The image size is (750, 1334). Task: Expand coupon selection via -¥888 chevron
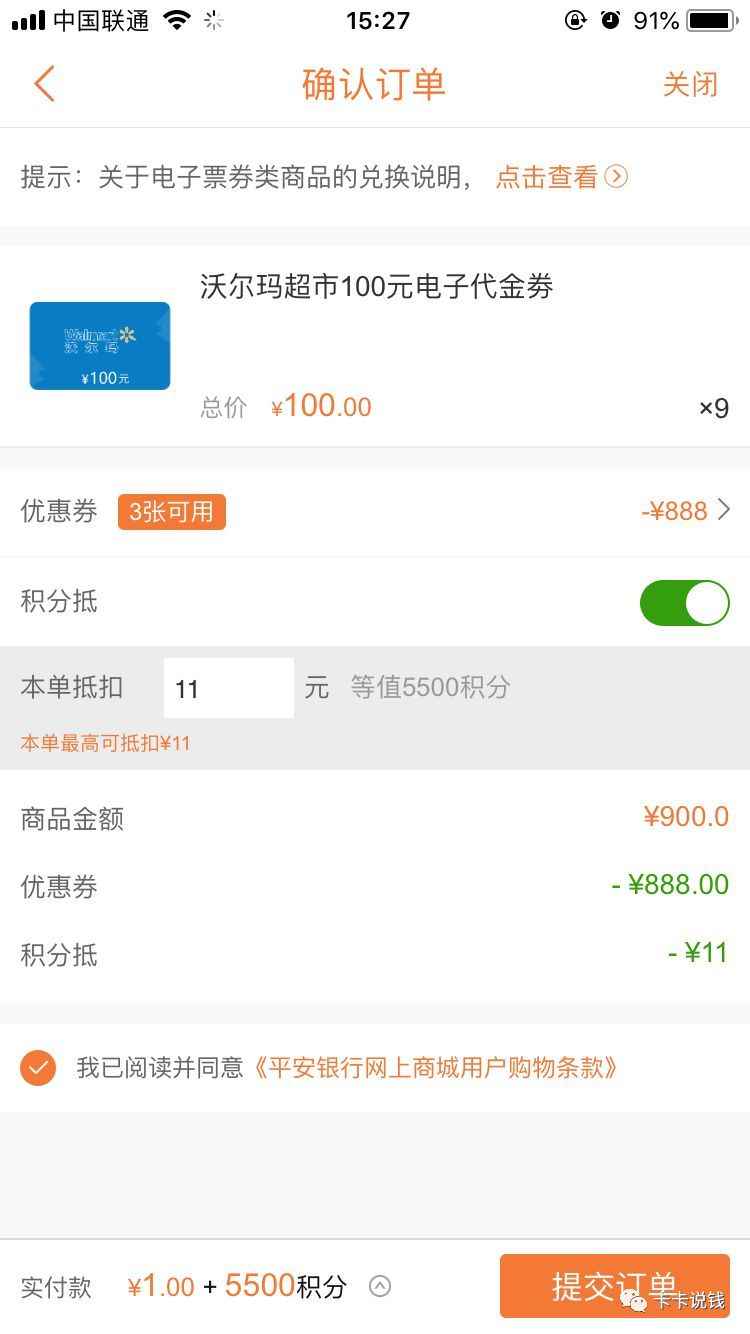click(x=725, y=511)
